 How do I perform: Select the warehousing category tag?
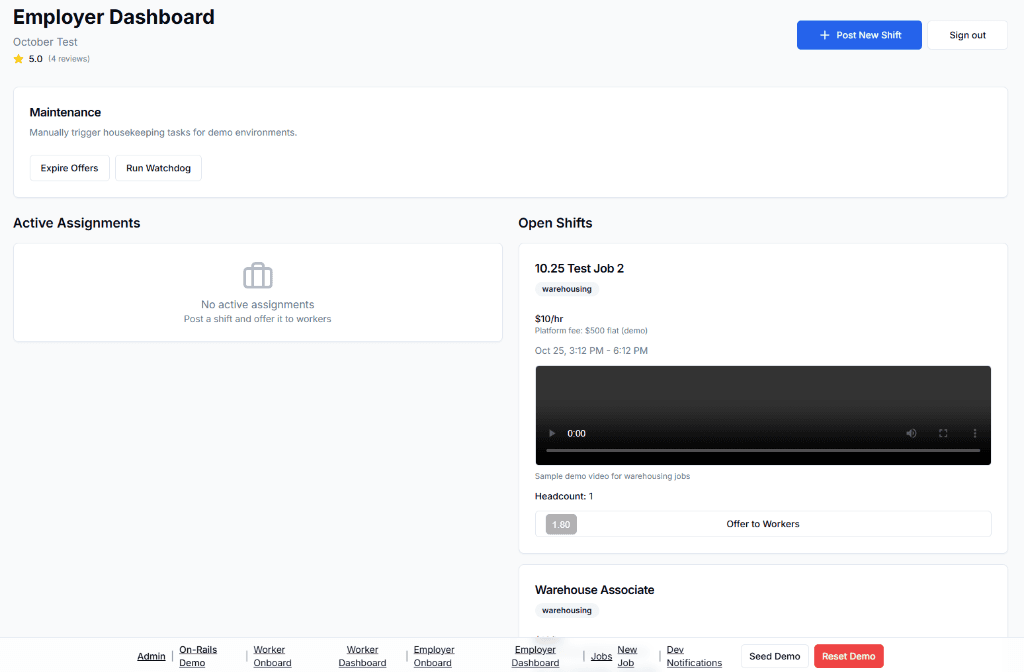click(566, 289)
